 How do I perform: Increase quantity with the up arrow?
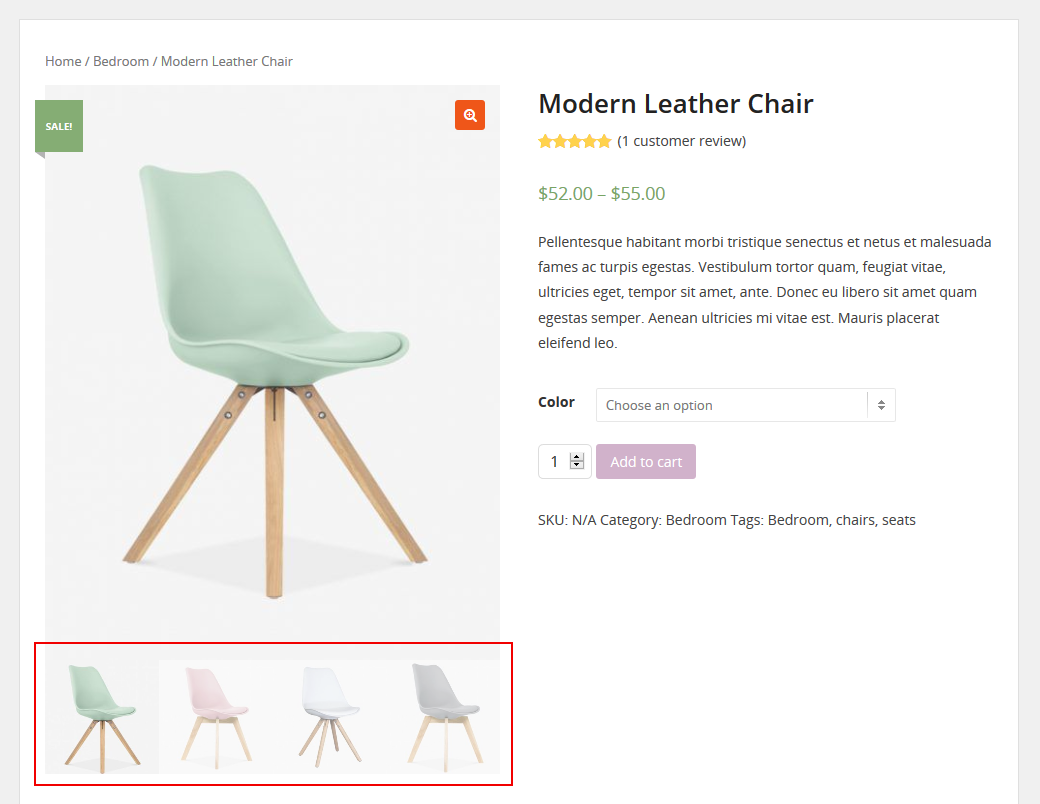coord(577,457)
